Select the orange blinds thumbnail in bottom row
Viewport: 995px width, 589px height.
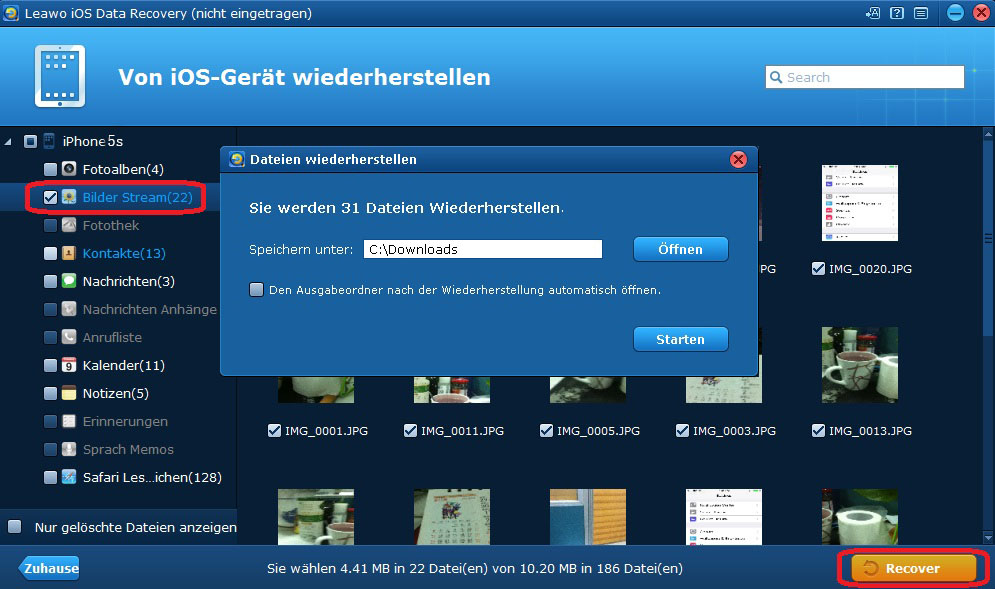pyautogui.click(x=588, y=517)
